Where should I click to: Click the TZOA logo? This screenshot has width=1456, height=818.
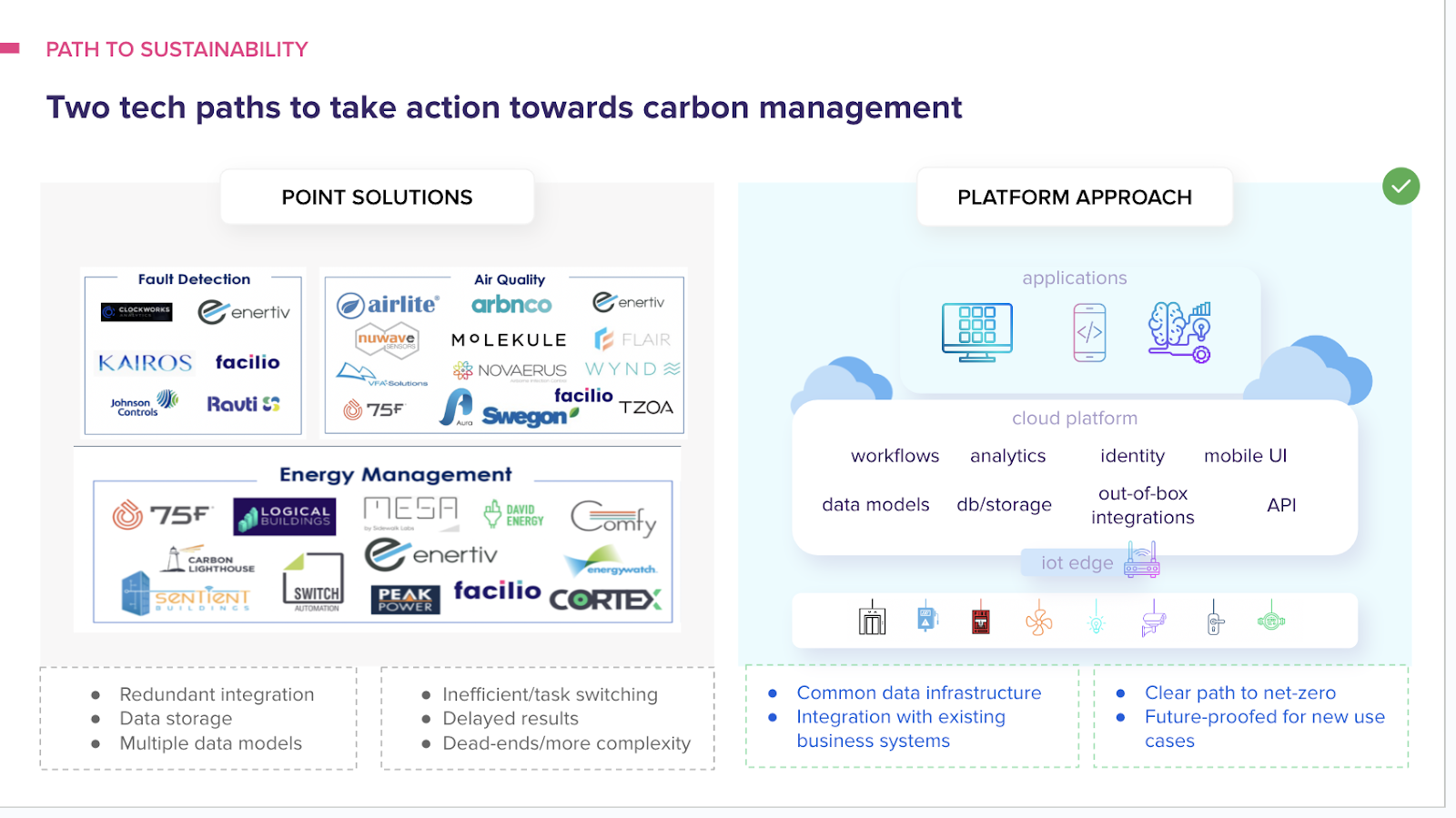pyautogui.click(x=646, y=408)
